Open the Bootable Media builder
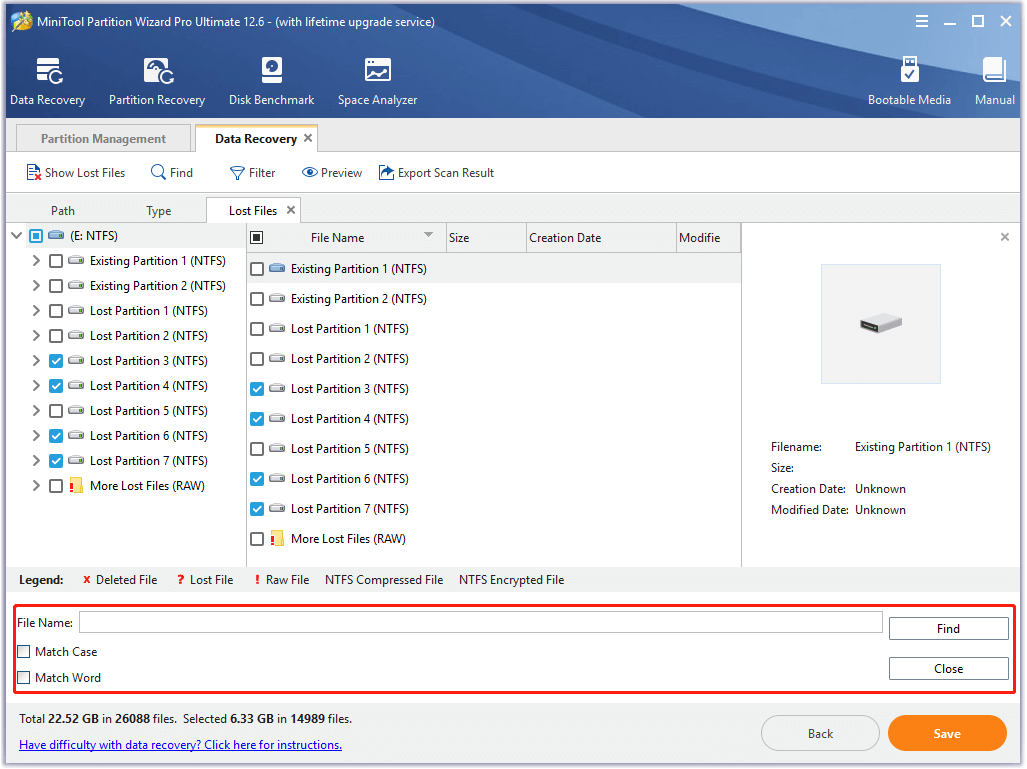 pos(909,81)
